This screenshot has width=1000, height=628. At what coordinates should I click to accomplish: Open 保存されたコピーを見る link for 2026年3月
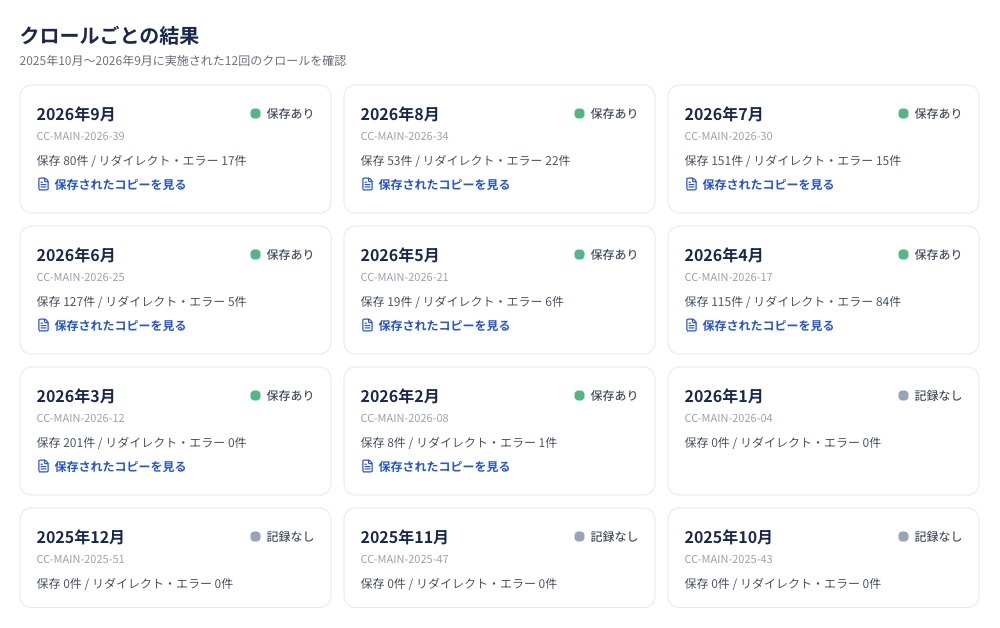112,466
